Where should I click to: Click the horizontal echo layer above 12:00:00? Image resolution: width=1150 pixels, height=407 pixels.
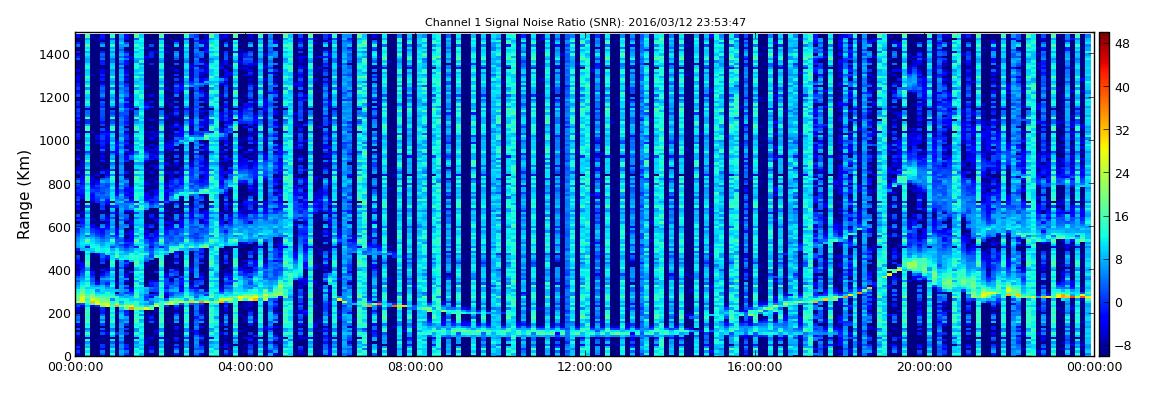[557, 332]
